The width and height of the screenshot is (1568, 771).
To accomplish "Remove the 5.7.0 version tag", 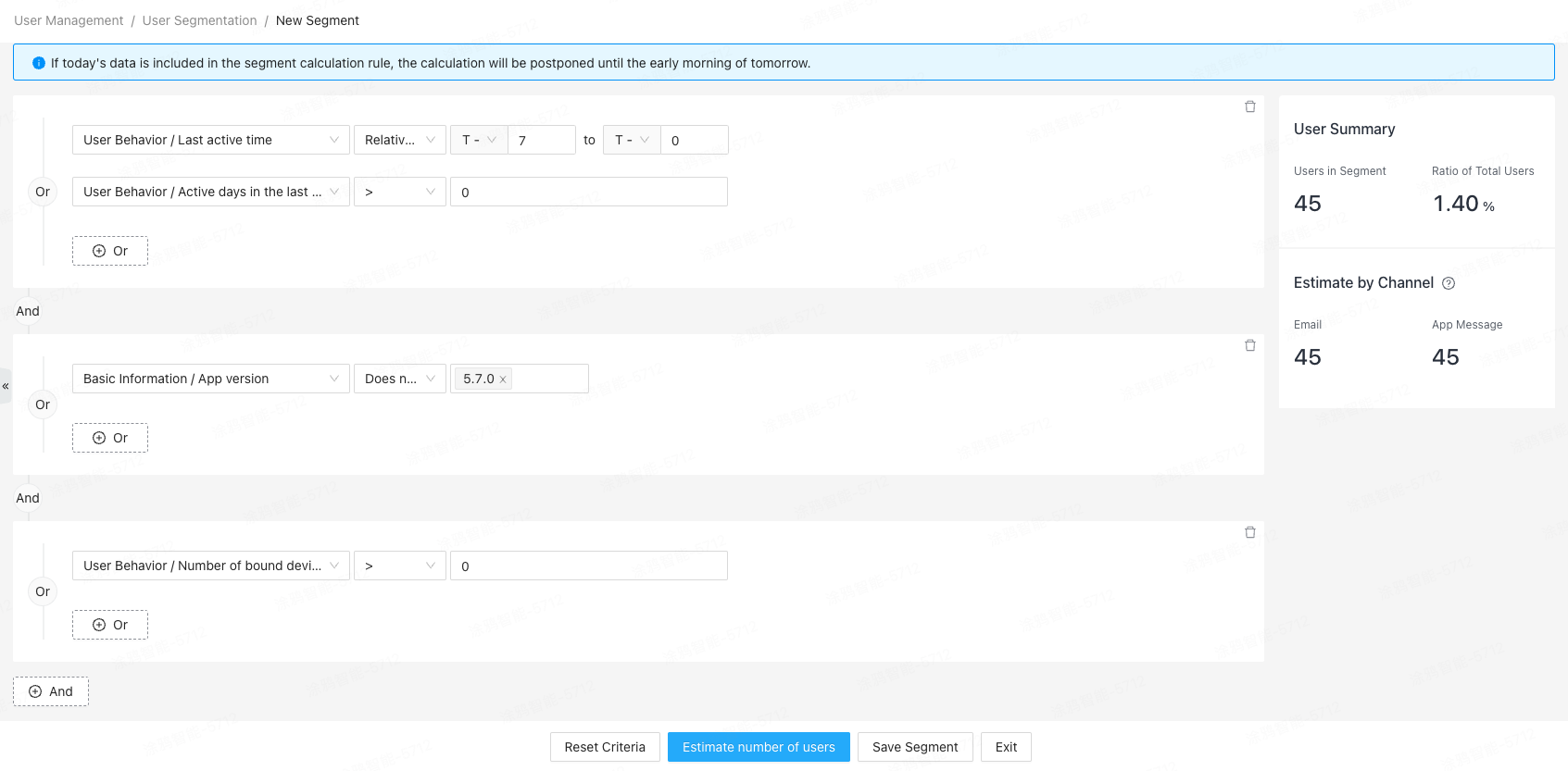I will click(503, 379).
